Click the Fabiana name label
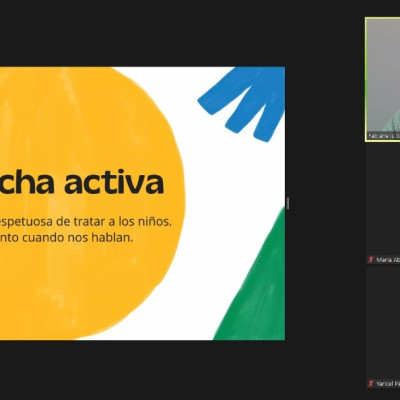 tap(383, 136)
